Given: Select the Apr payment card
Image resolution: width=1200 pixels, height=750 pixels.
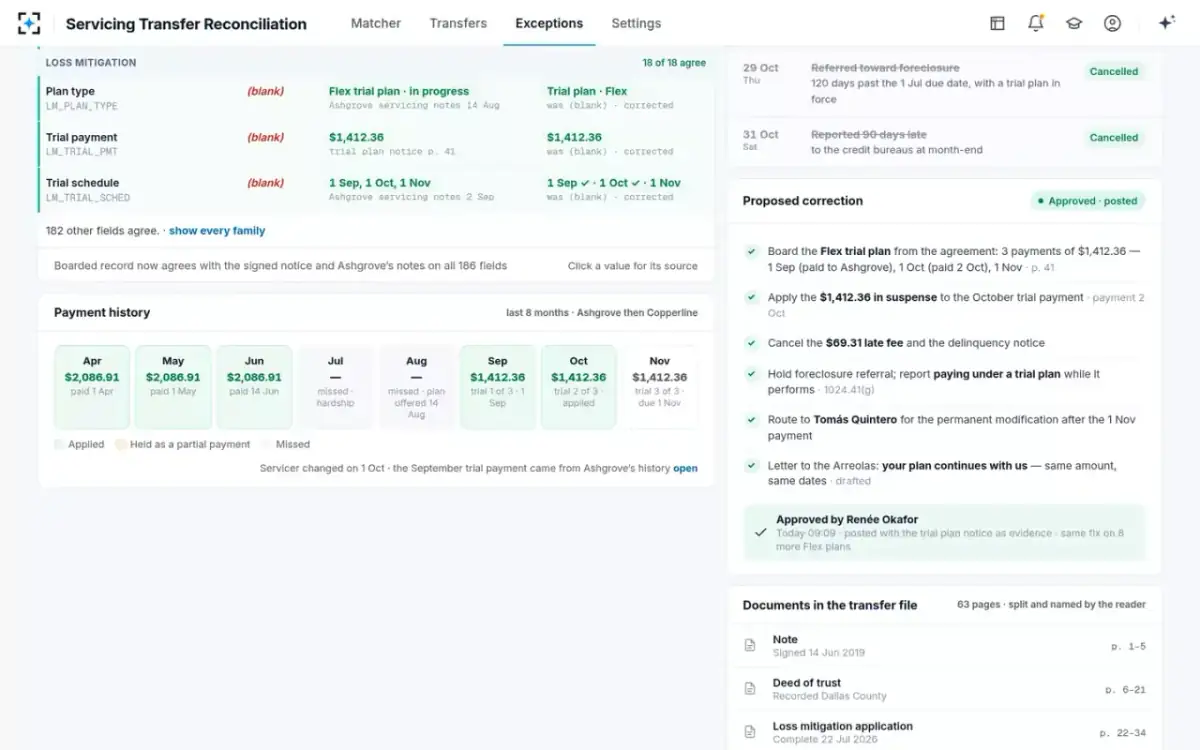Looking at the screenshot, I should coord(92,387).
